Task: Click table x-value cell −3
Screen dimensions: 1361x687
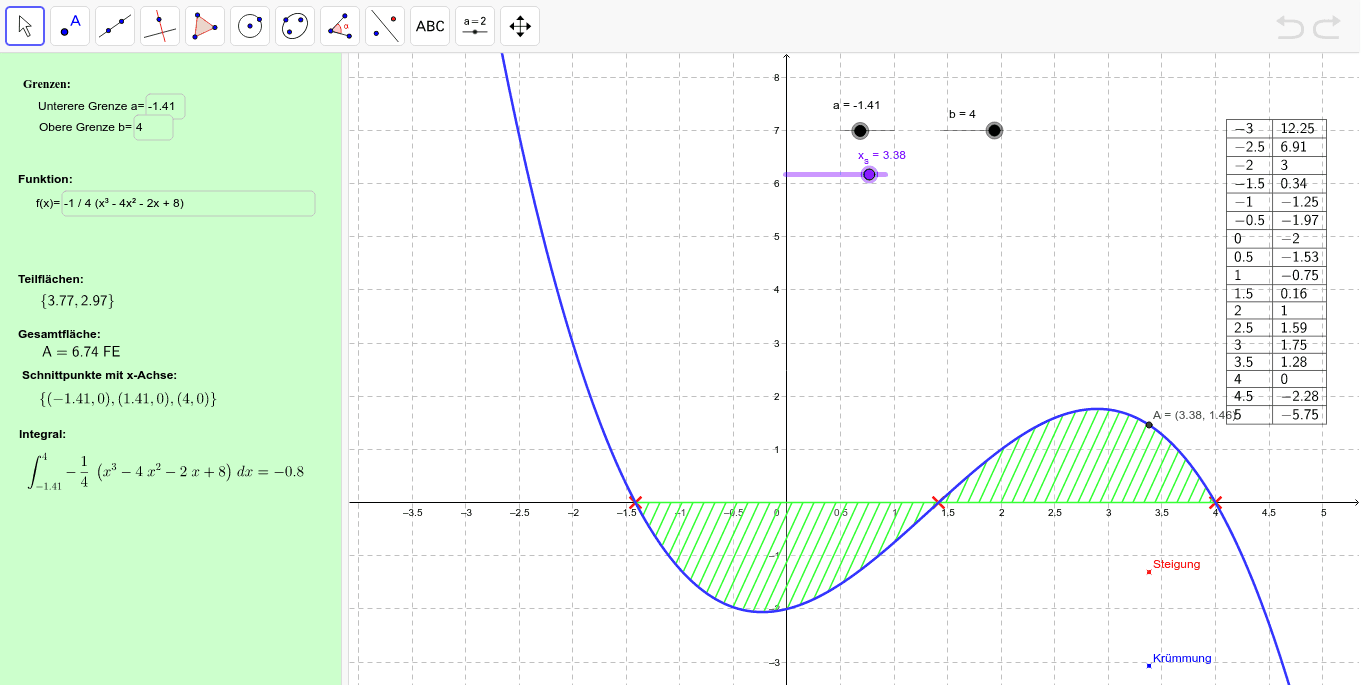Action: point(1249,129)
